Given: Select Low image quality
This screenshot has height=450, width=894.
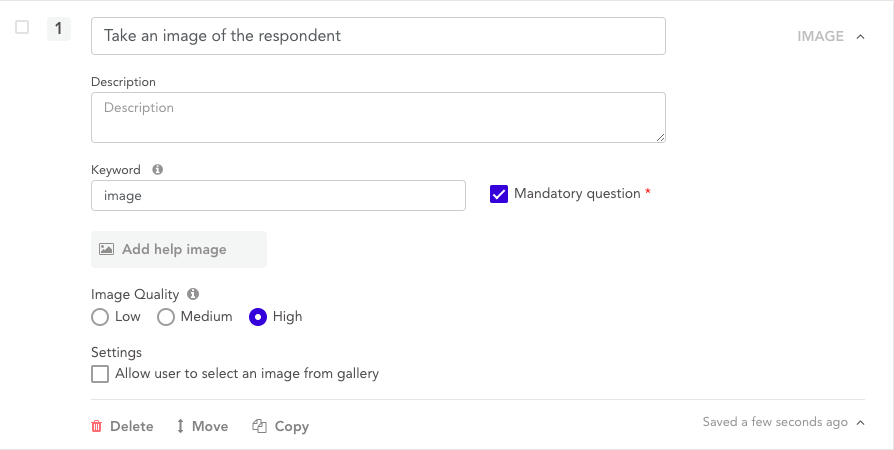Looking at the screenshot, I should [x=100, y=317].
